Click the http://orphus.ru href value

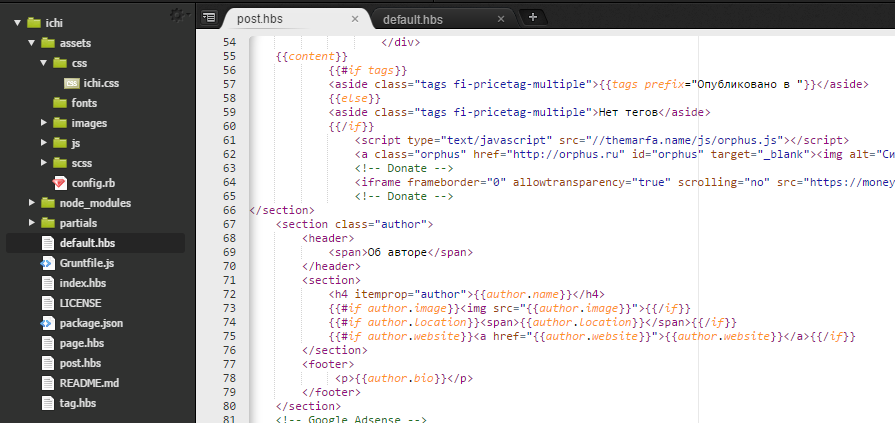[569, 154]
